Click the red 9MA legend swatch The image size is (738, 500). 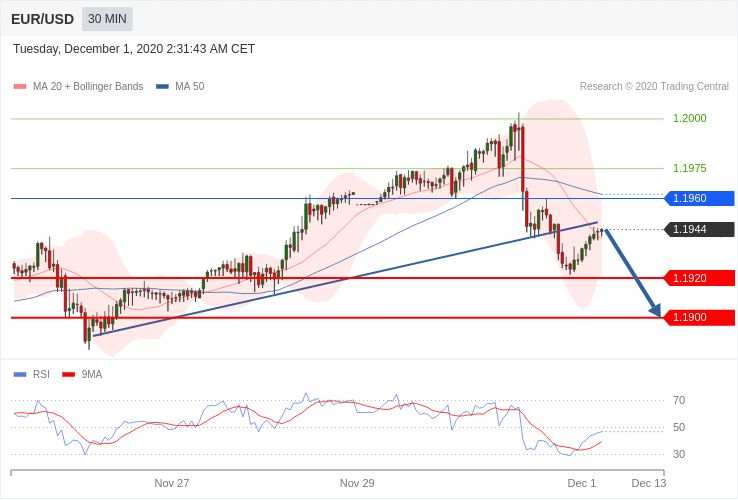[69, 375]
